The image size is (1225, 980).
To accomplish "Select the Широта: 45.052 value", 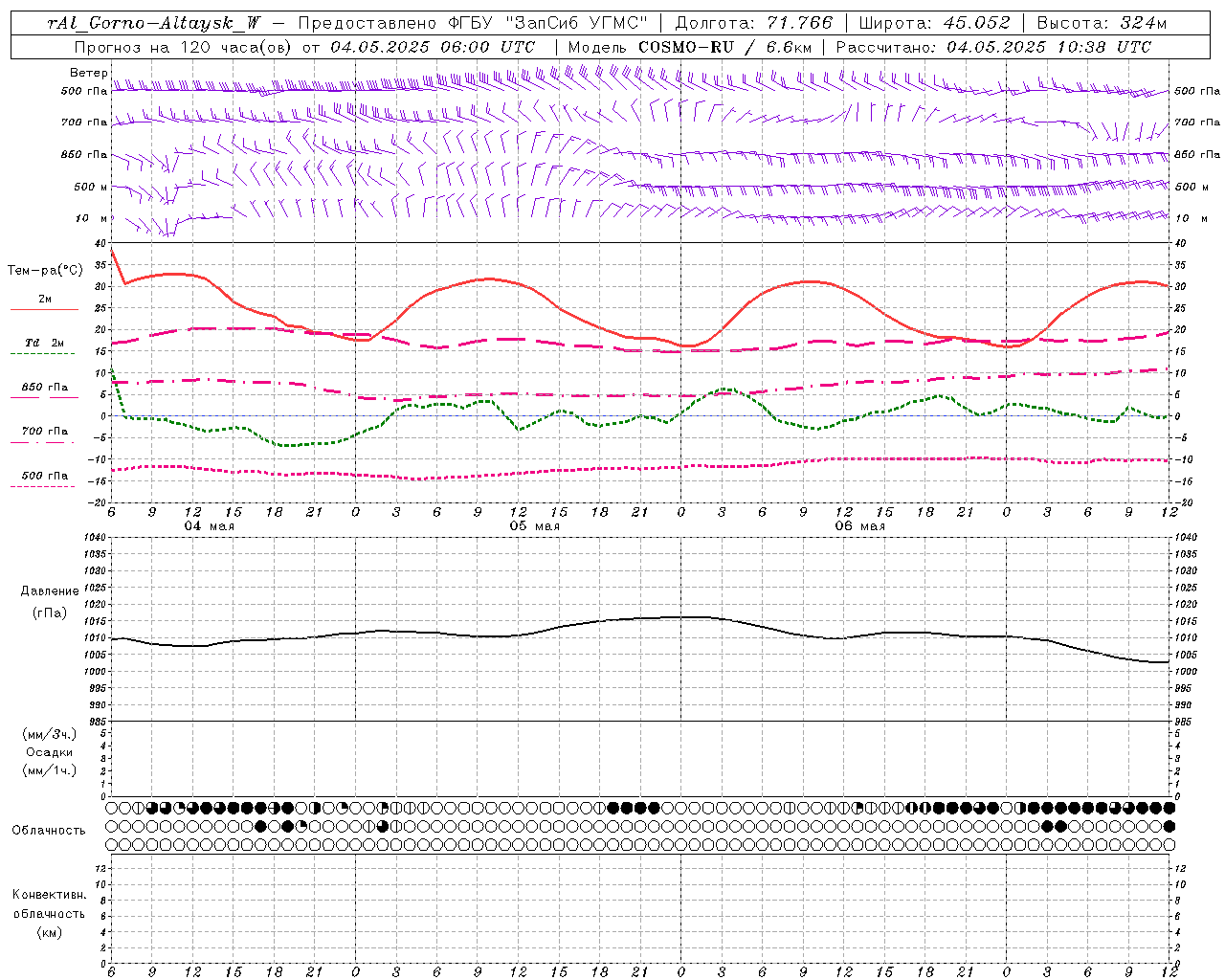I will click(x=933, y=23).
